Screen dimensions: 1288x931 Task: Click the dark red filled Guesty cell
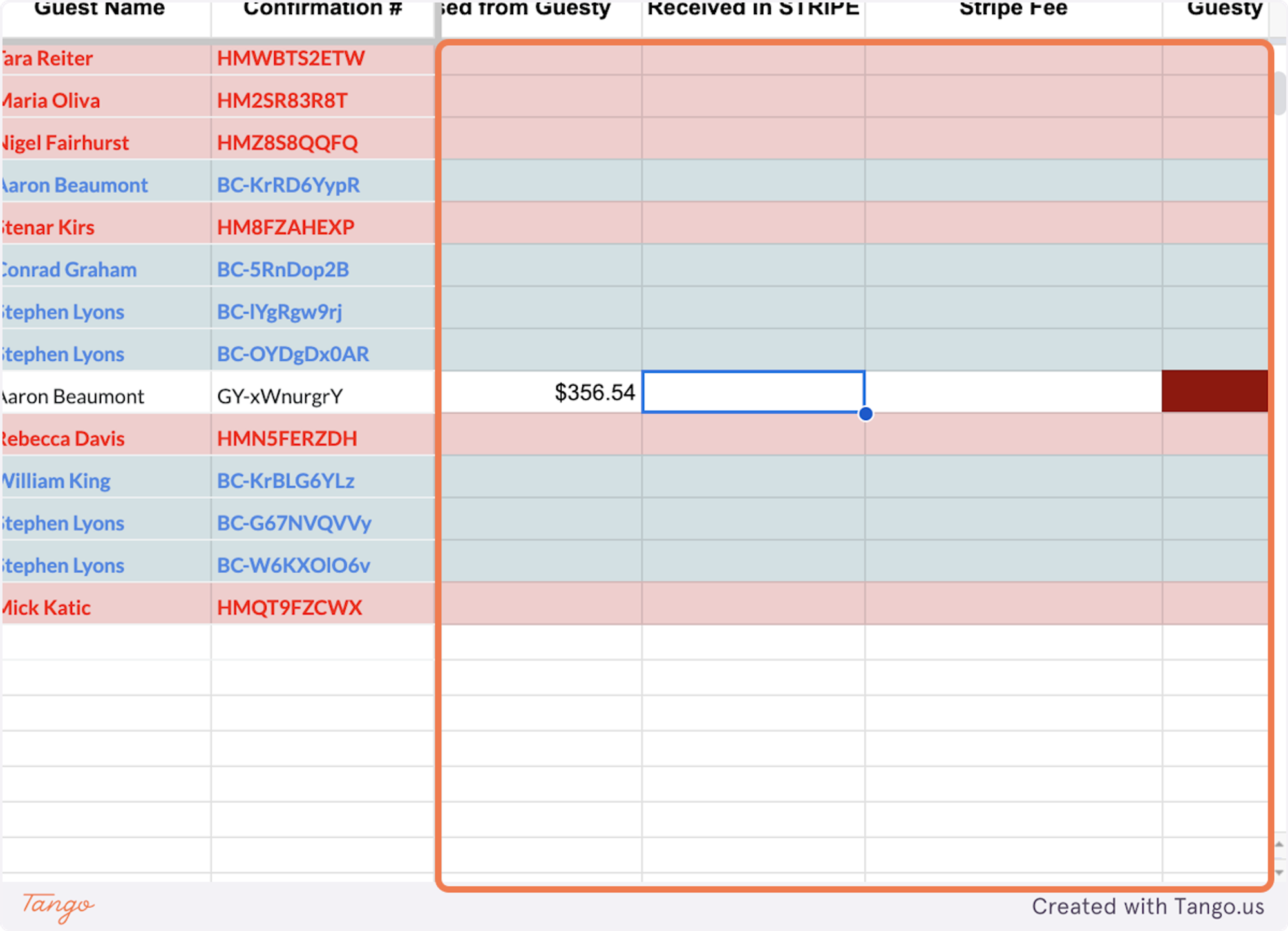(x=1214, y=391)
